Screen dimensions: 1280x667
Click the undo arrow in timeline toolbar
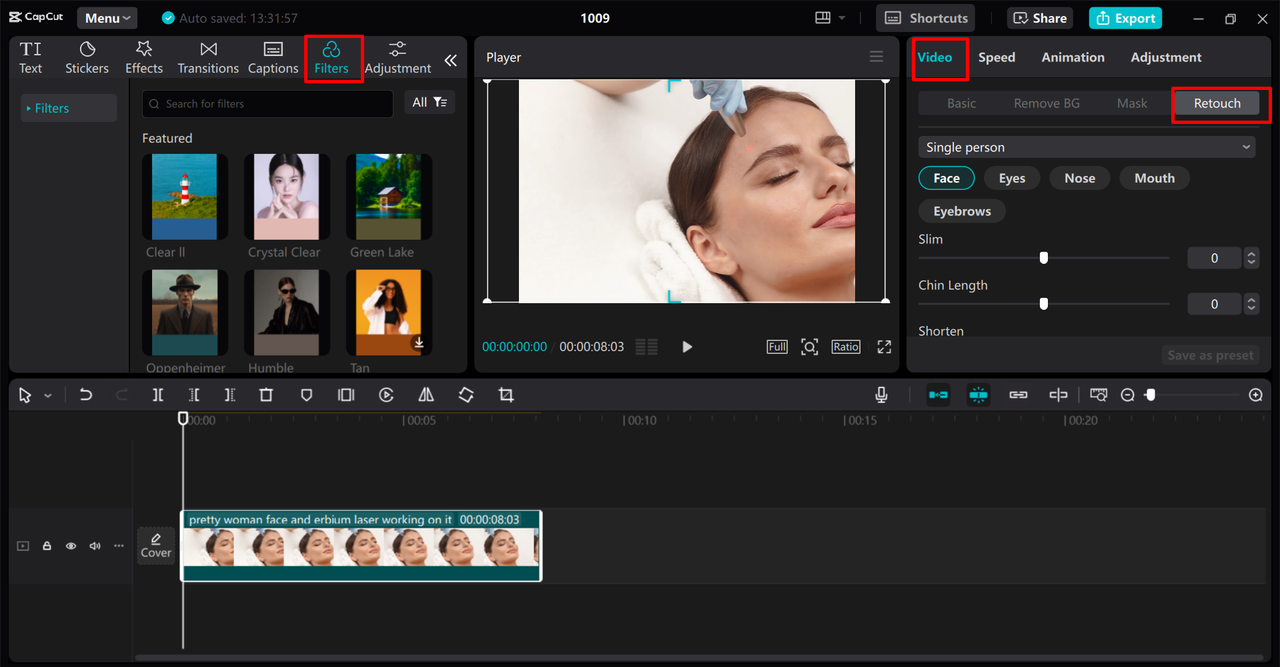86,395
